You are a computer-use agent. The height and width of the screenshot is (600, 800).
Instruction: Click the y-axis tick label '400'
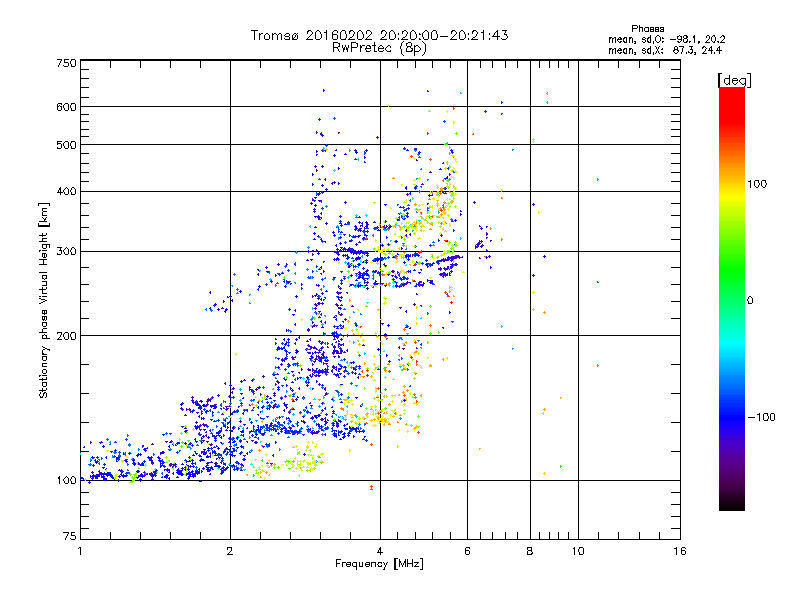(x=66, y=192)
